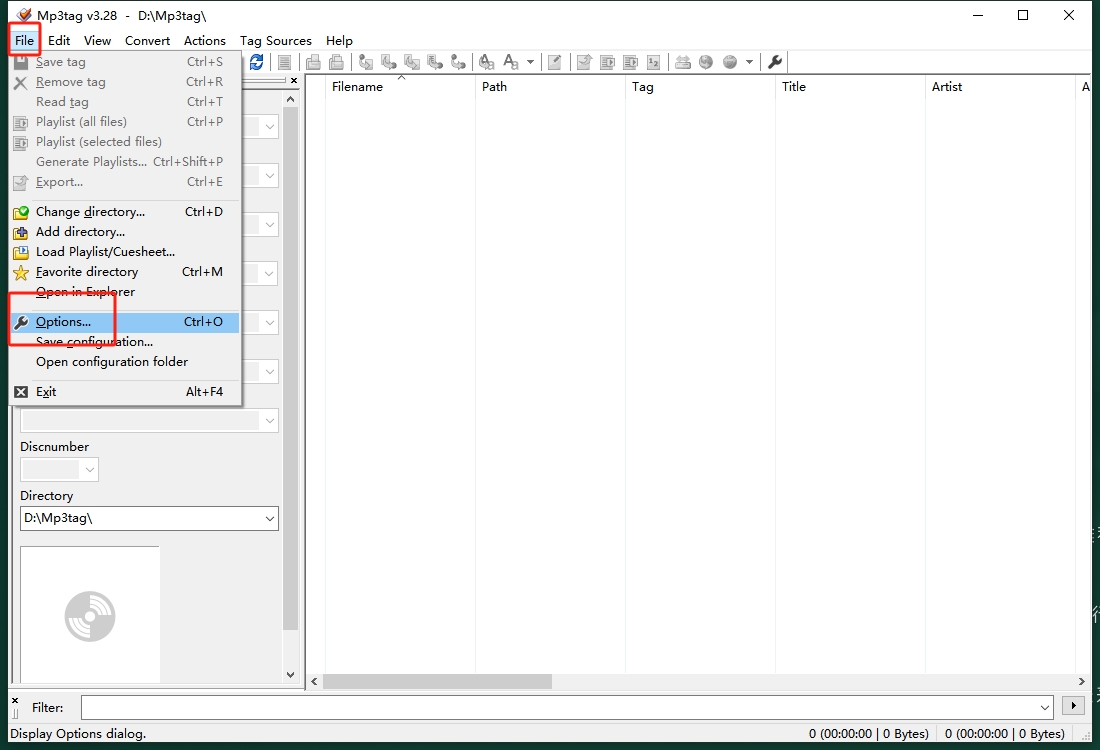This screenshot has height=750, width=1100.
Task: Open the Actions menu
Action: point(205,41)
